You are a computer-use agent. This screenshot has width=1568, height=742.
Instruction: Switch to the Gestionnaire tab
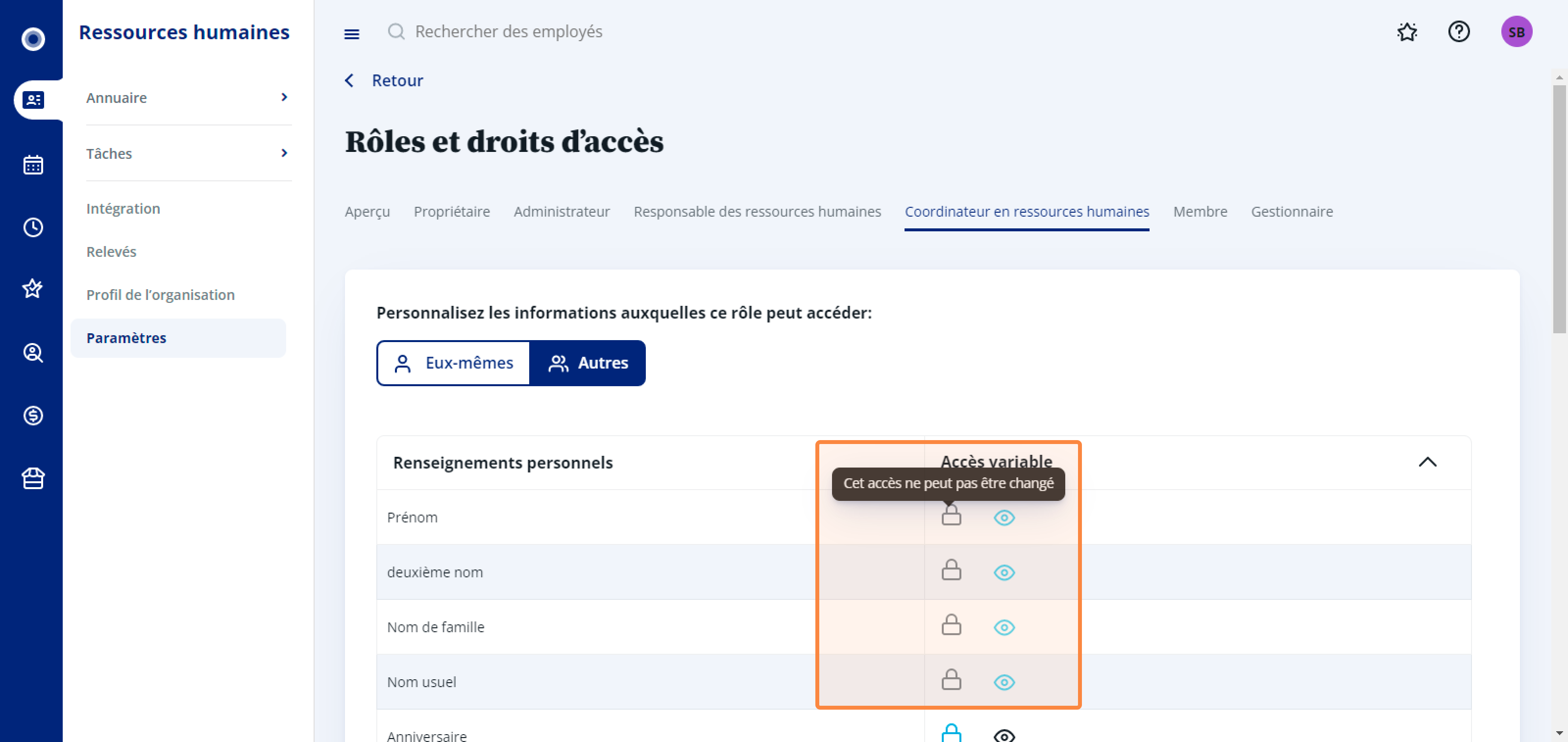coord(1292,211)
